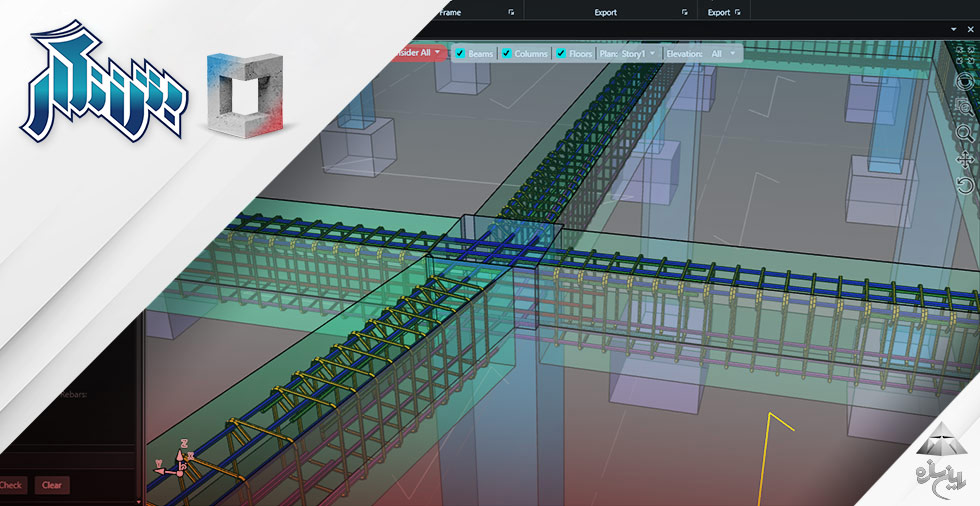Click the Export ribbon group label
This screenshot has width=980, height=506.
[605, 13]
